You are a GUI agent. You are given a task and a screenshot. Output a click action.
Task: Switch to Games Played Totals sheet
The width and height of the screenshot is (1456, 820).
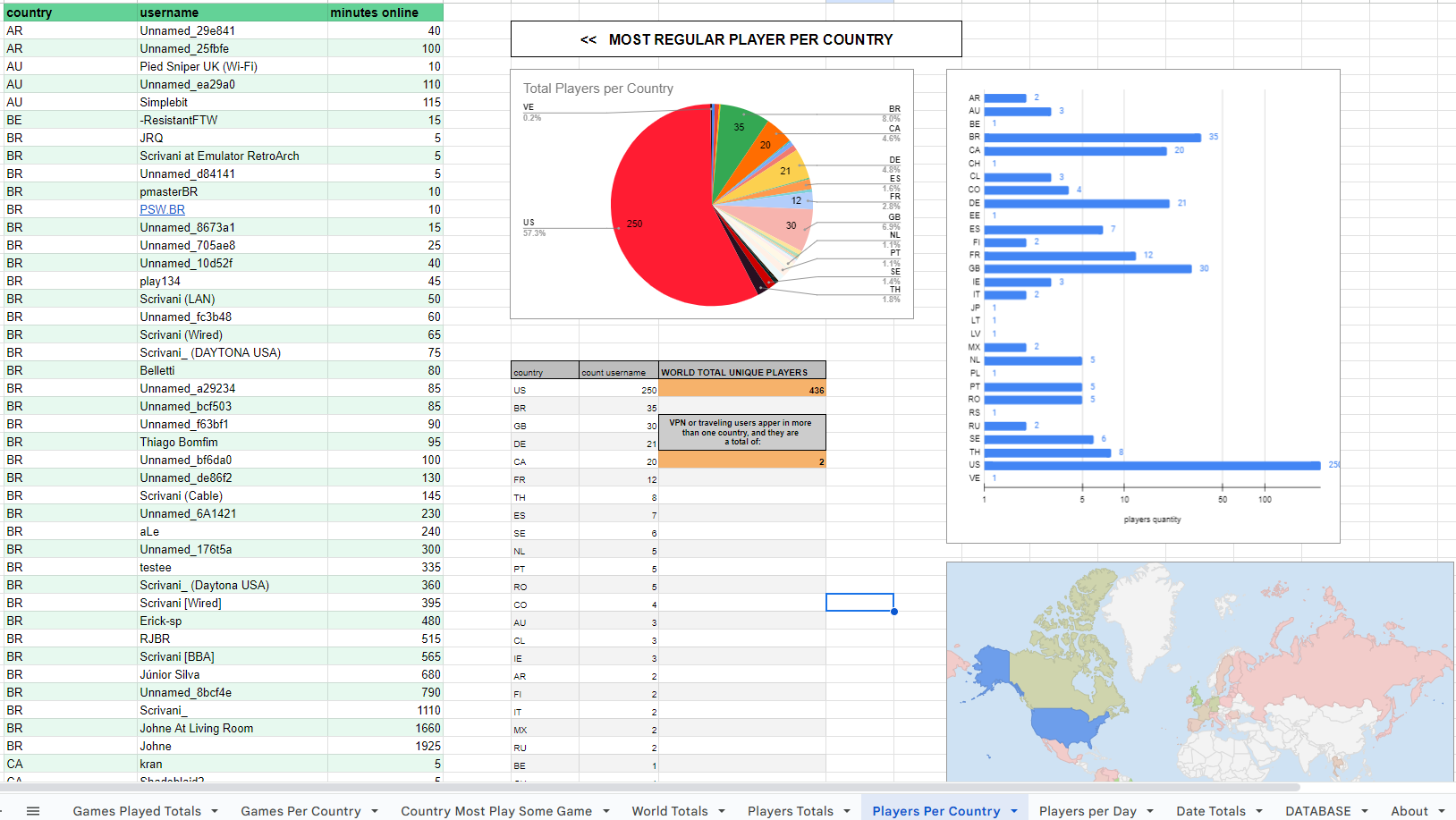(x=137, y=811)
